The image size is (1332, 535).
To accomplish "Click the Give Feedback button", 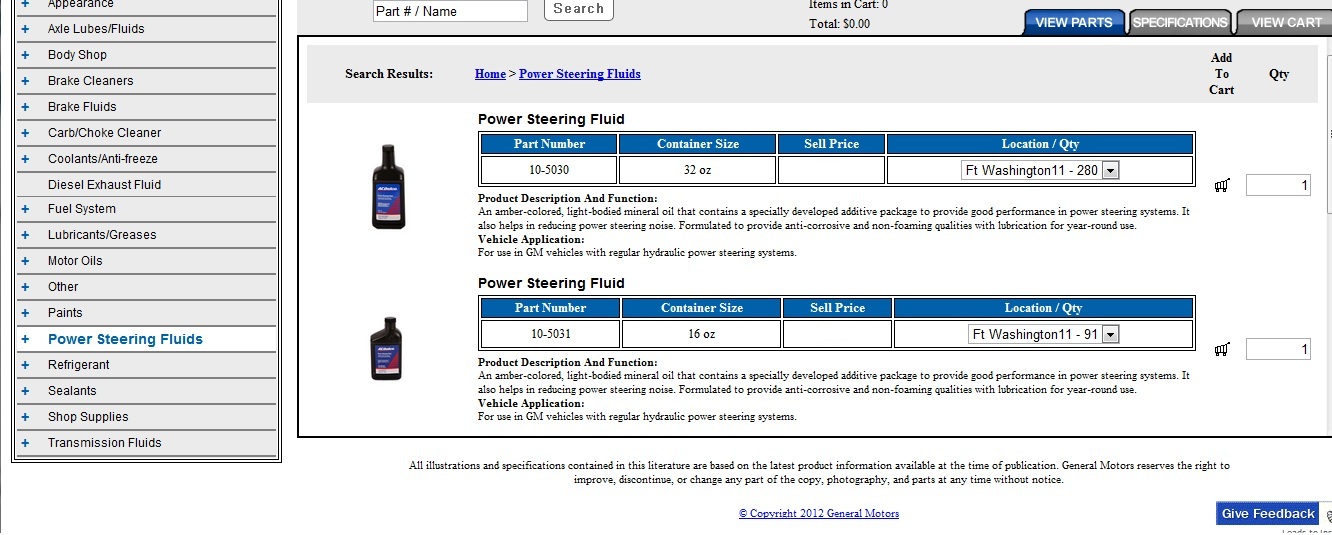I will [x=1267, y=513].
